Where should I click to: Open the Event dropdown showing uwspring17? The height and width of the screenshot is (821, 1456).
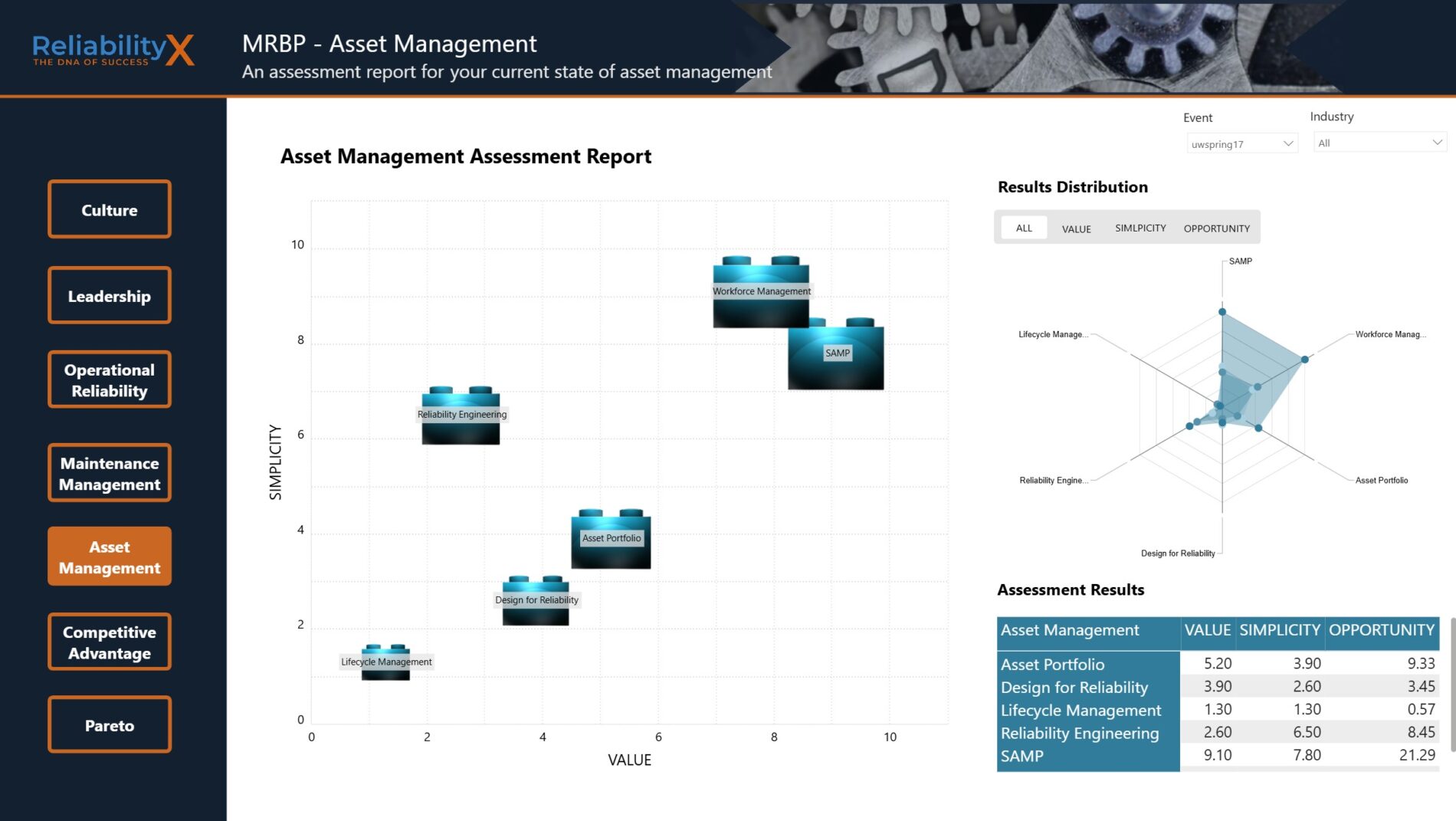tap(1241, 144)
